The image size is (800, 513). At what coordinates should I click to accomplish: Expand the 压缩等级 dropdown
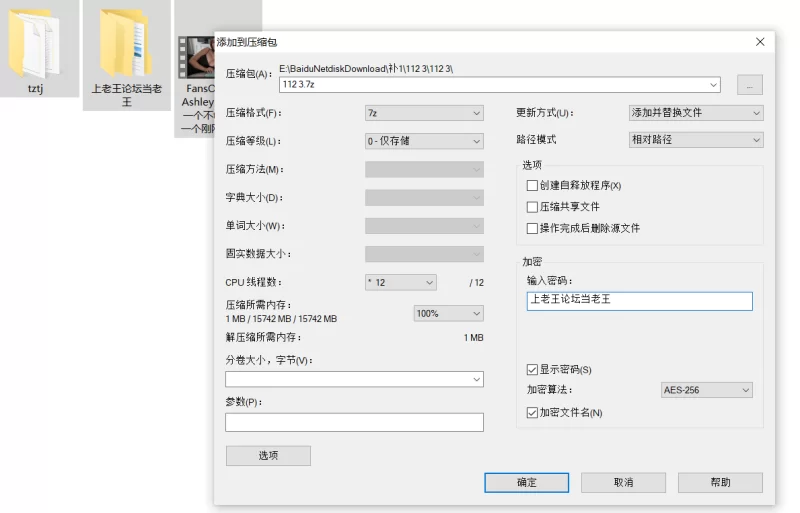tap(424, 141)
